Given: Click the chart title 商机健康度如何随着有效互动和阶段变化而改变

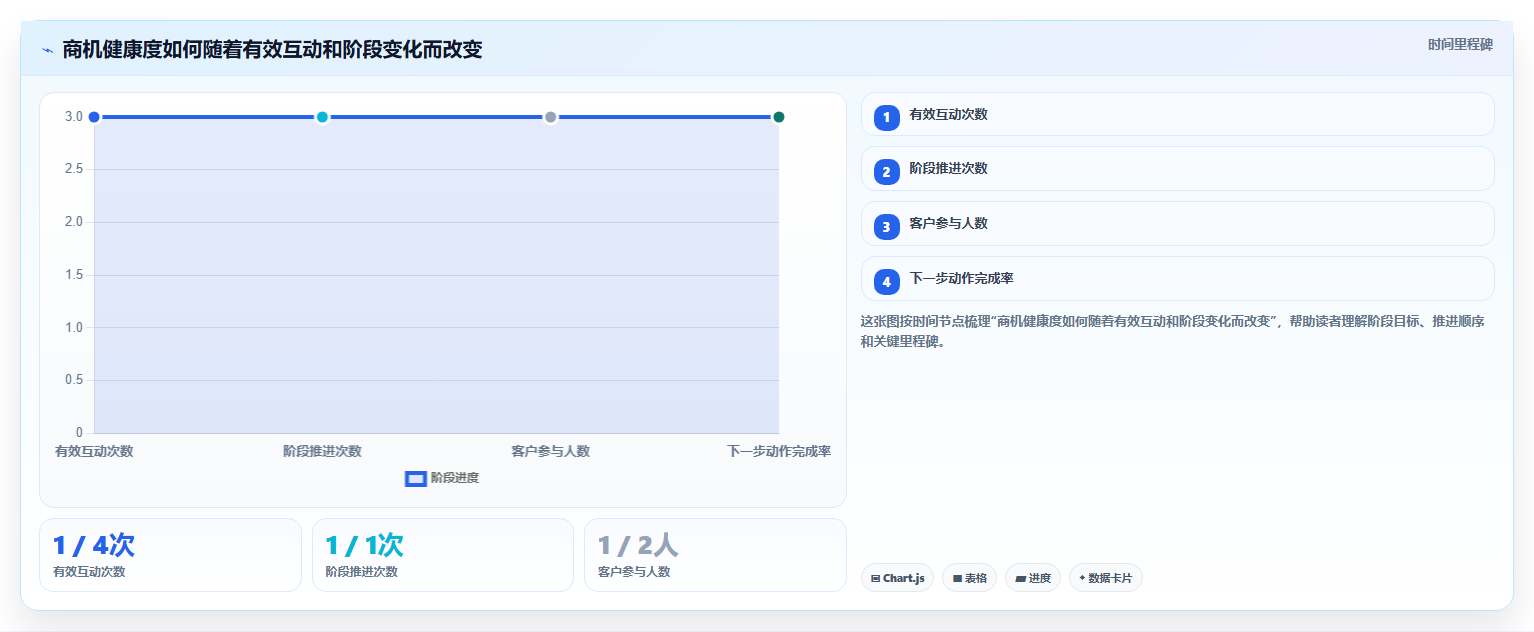Looking at the screenshot, I should 272,50.
